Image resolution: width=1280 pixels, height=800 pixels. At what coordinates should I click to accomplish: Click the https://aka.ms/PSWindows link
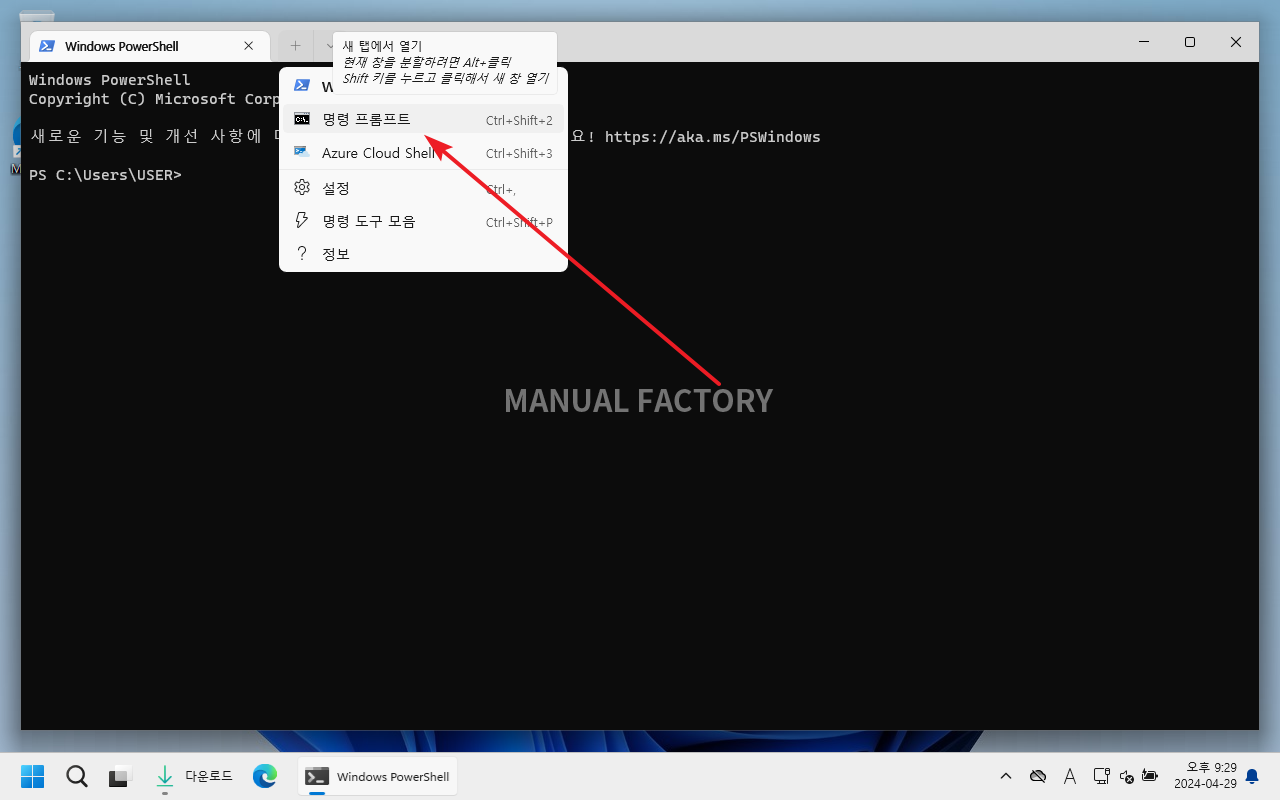coord(712,137)
